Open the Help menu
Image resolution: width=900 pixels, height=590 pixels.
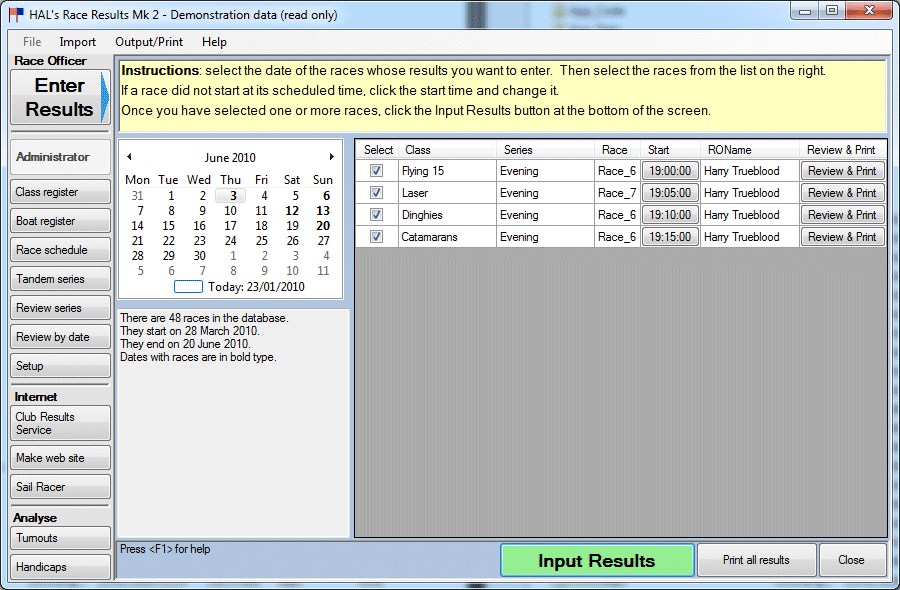coord(214,42)
